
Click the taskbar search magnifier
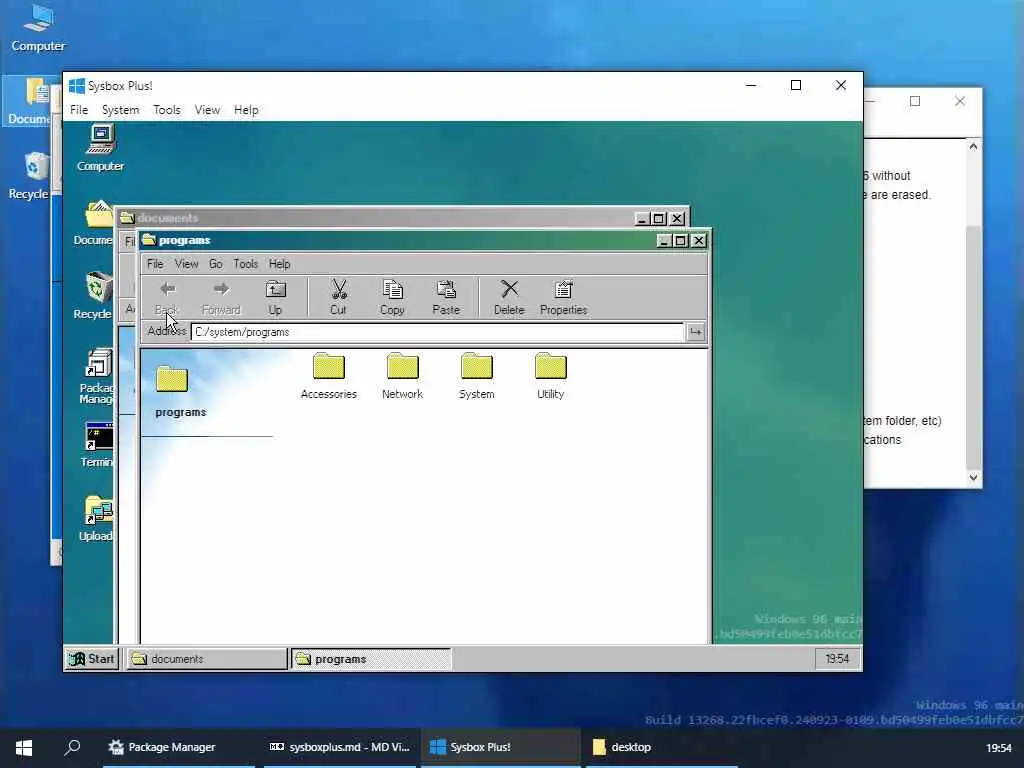(72, 747)
